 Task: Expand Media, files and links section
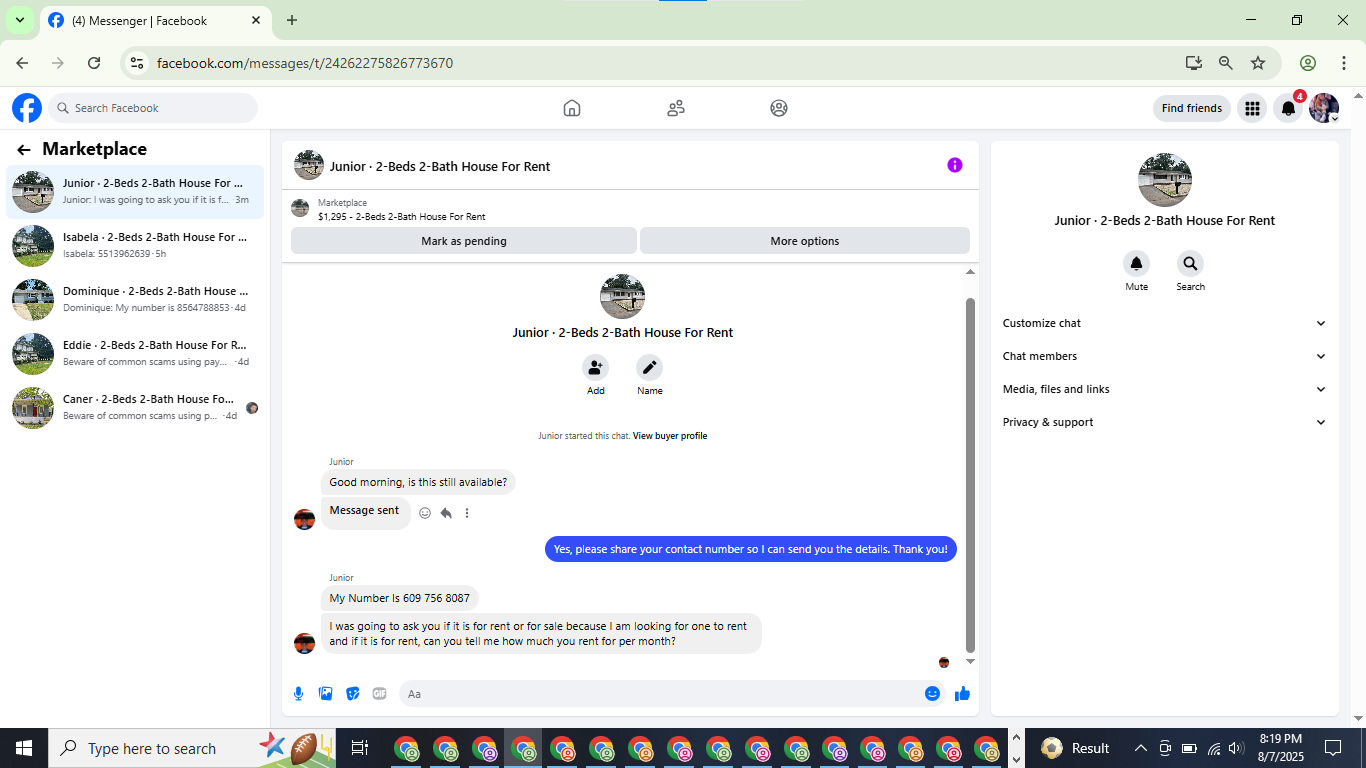click(1165, 390)
